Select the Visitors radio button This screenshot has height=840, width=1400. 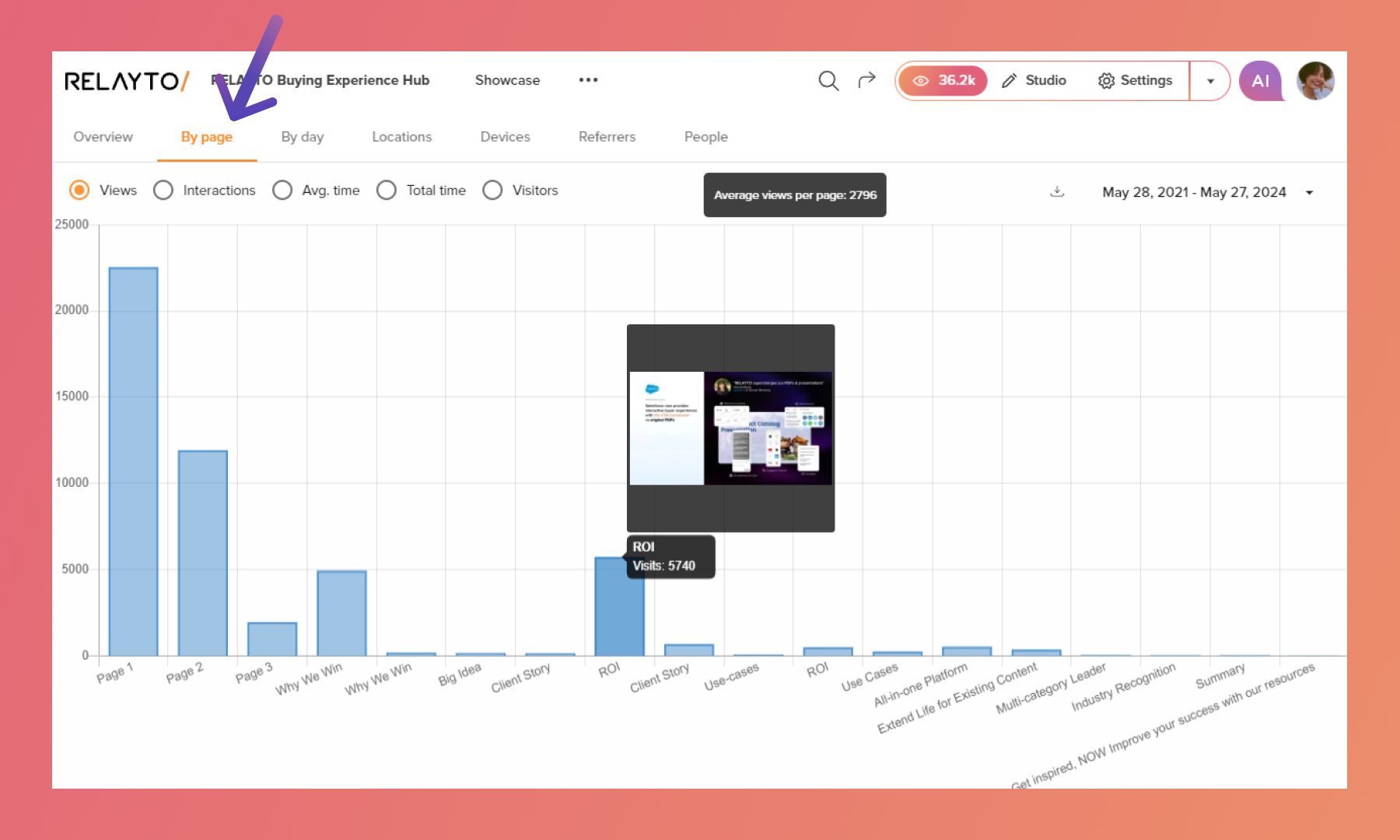(x=492, y=191)
